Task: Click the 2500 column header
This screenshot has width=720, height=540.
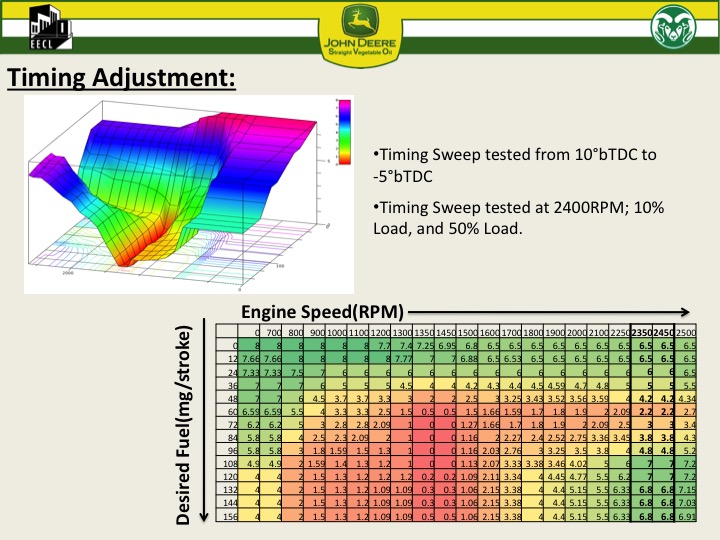Action: coord(686,331)
